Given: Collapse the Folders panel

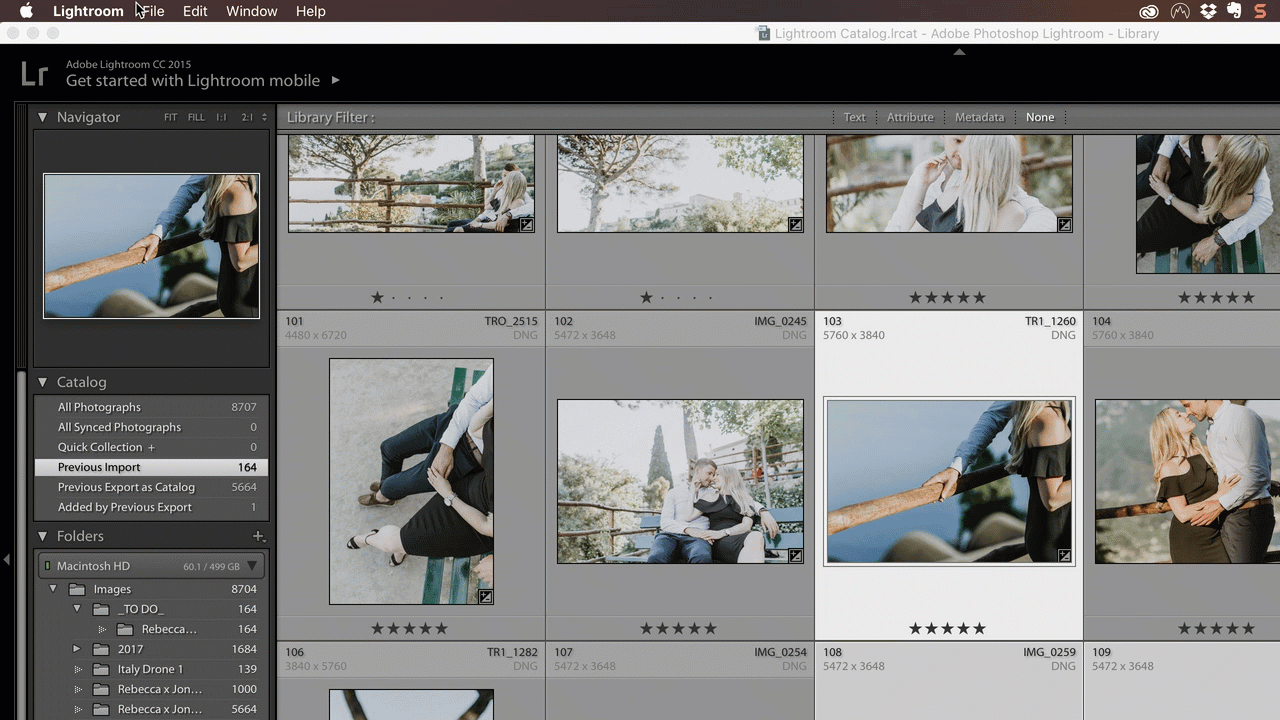Looking at the screenshot, I should point(43,536).
